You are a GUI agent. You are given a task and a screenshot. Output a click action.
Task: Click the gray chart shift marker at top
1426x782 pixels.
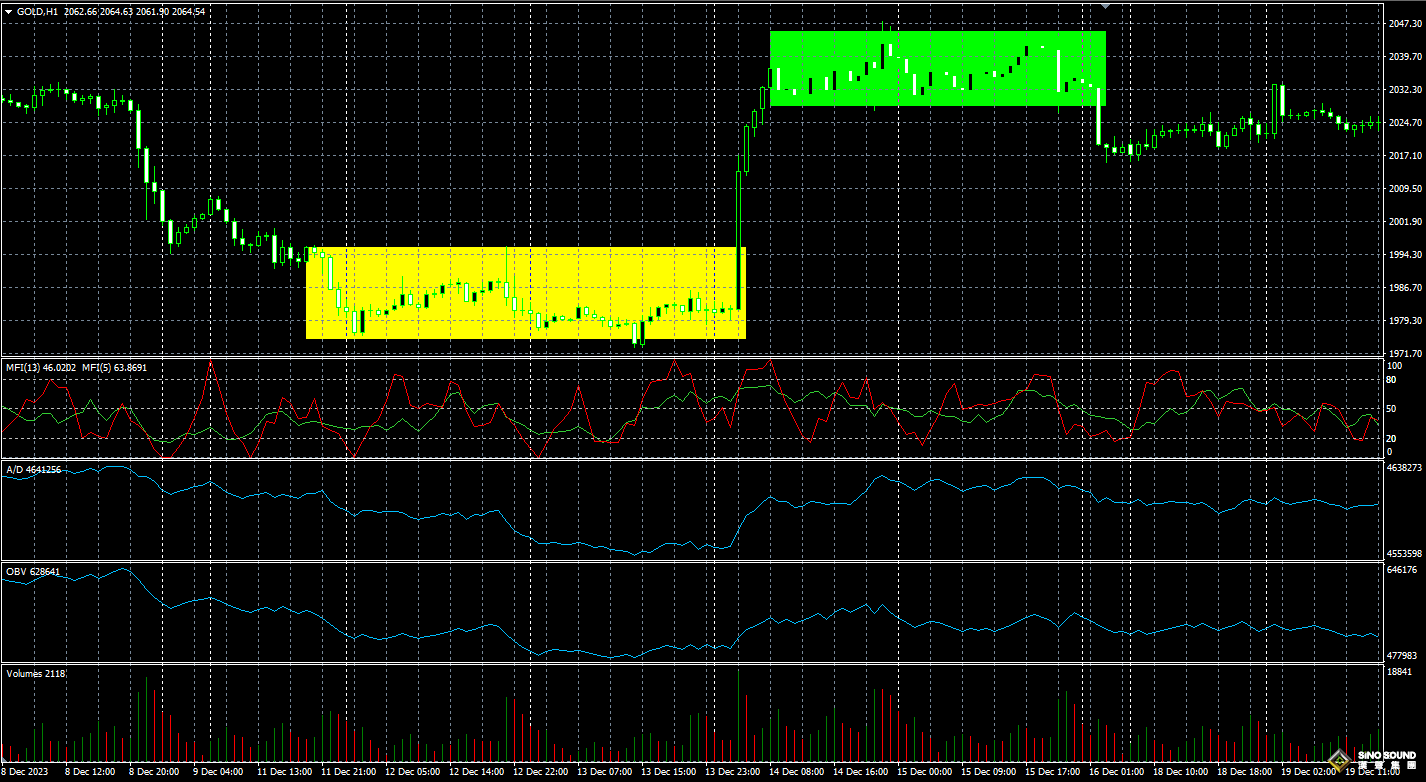1105,6
